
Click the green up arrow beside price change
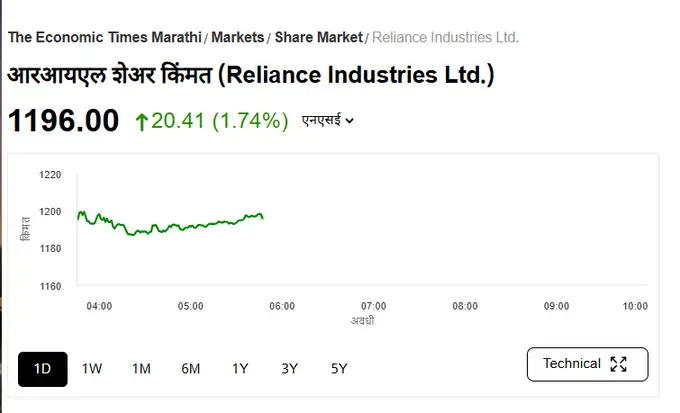[141, 122]
